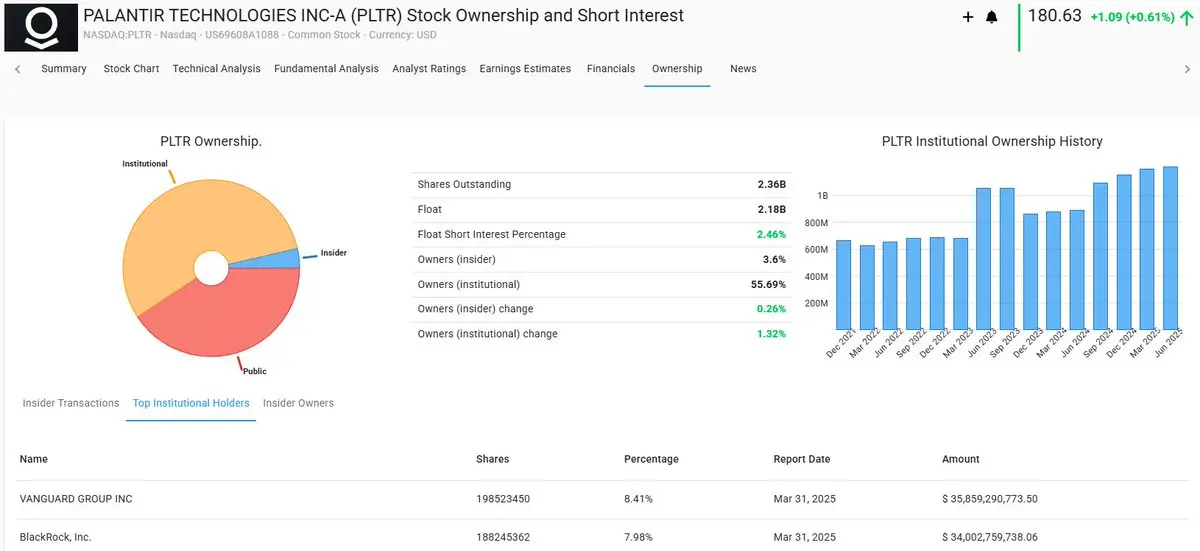Click the Name column header
Image resolution: width=1200 pixels, height=551 pixels.
34,459
